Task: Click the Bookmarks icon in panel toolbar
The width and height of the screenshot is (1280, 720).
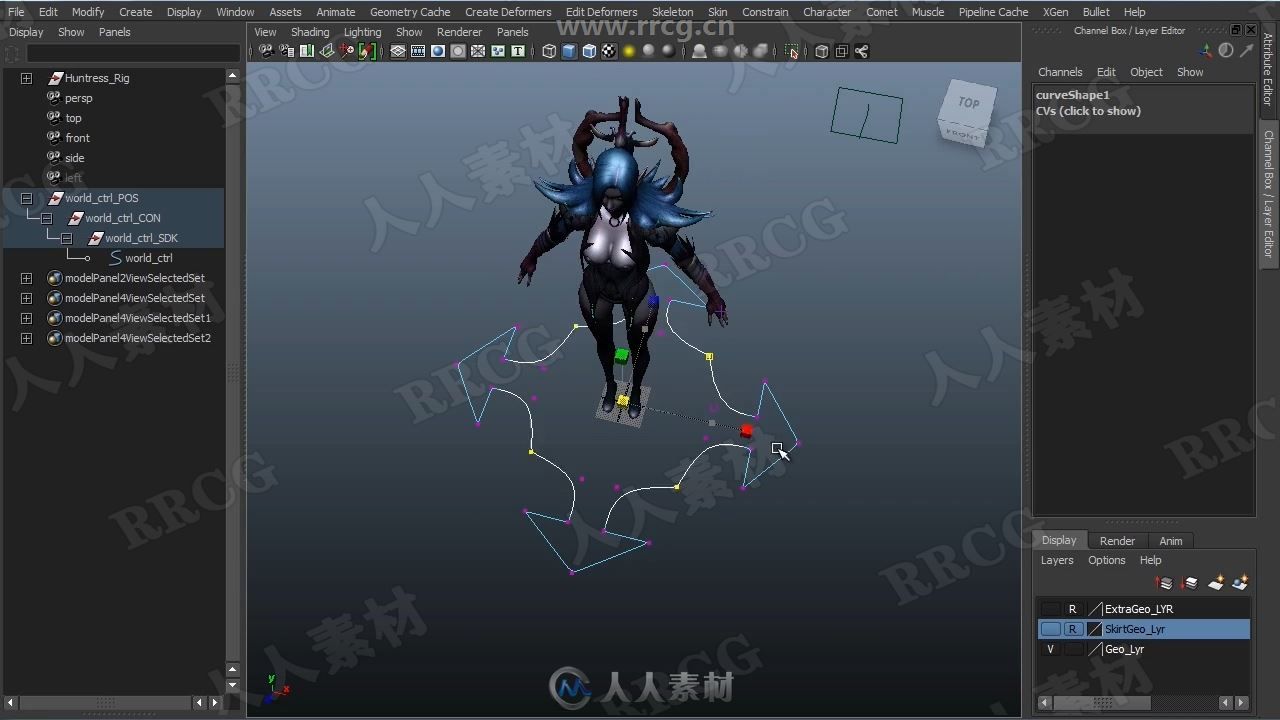Action: pyautogui.click(x=307, y=51)
